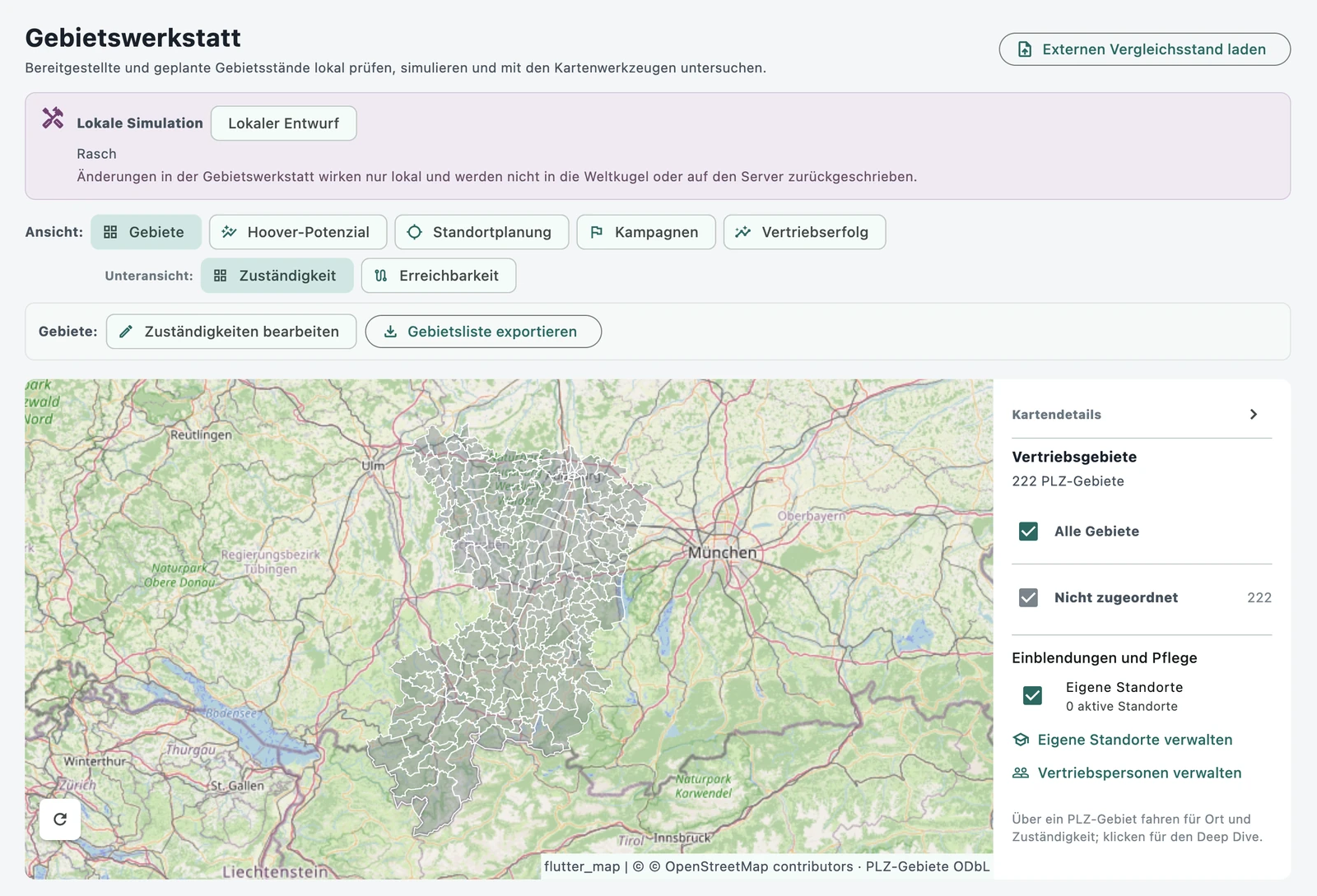The image size is (1317, 896).
Task: Switch to Kampagnen view
Action: (x=646, y=232)
